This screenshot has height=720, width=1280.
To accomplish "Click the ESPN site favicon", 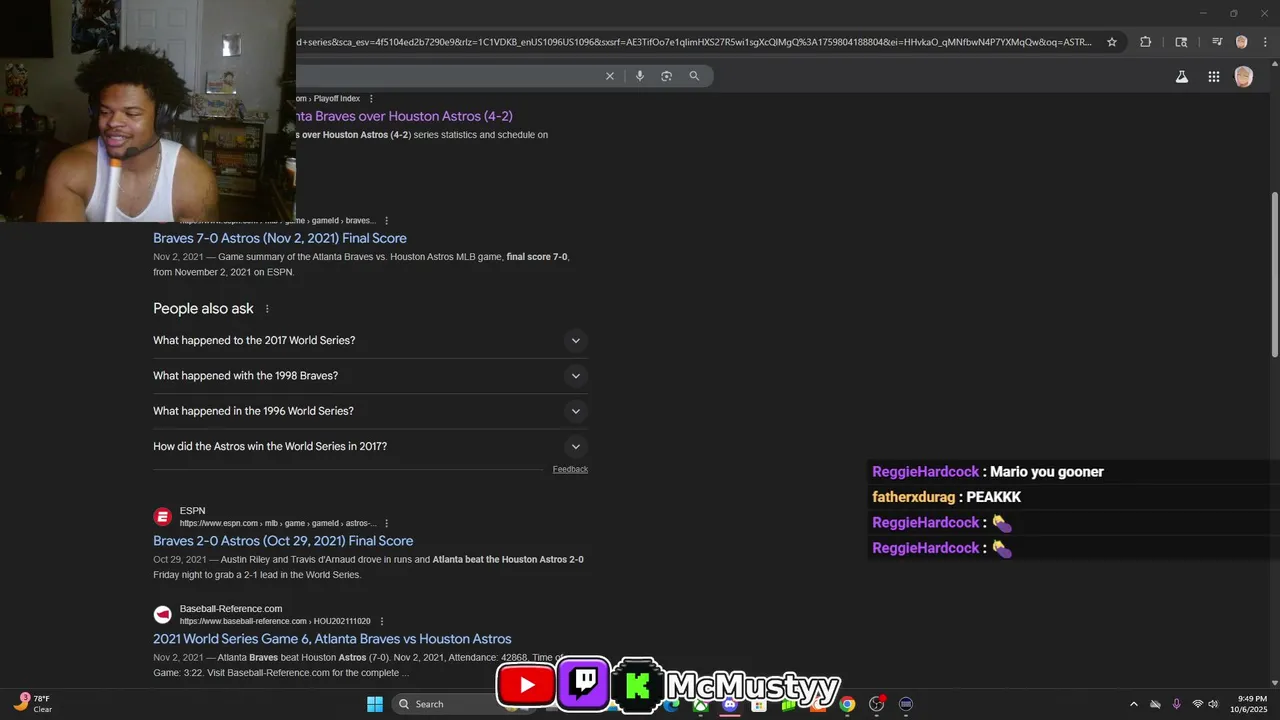I will point(162,517).
